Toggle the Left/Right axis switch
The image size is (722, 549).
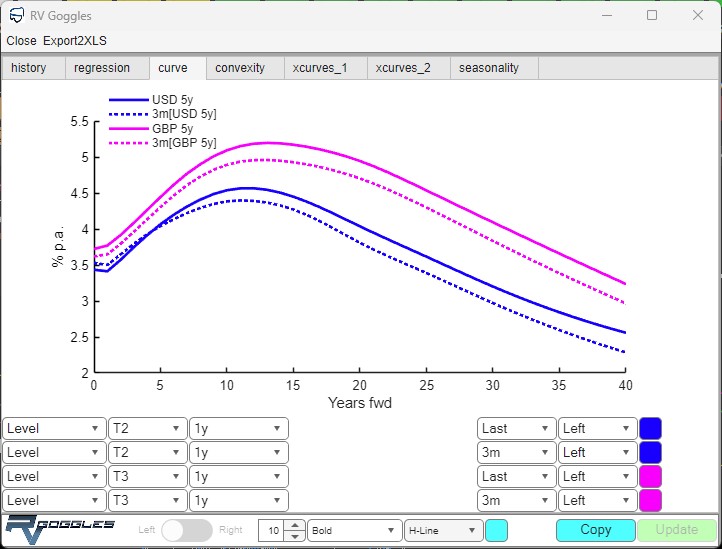coord(186,530)
